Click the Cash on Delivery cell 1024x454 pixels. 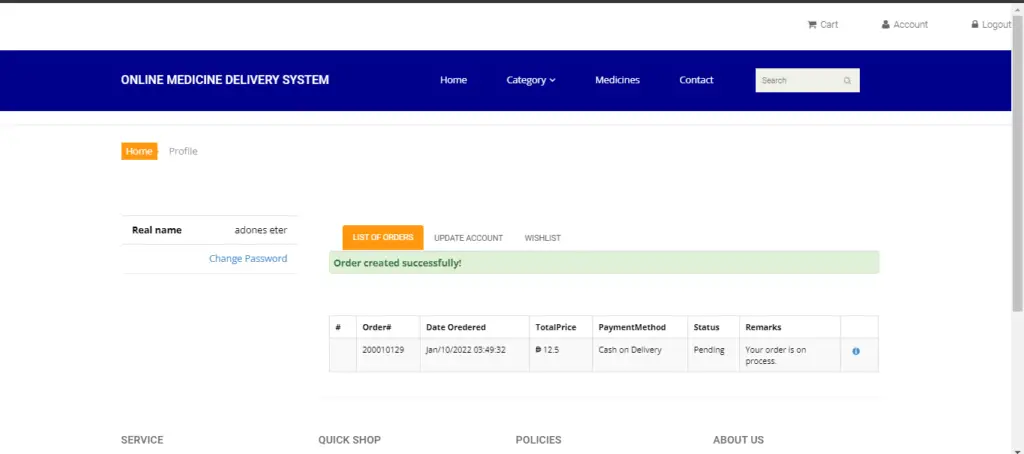point(640,355)
